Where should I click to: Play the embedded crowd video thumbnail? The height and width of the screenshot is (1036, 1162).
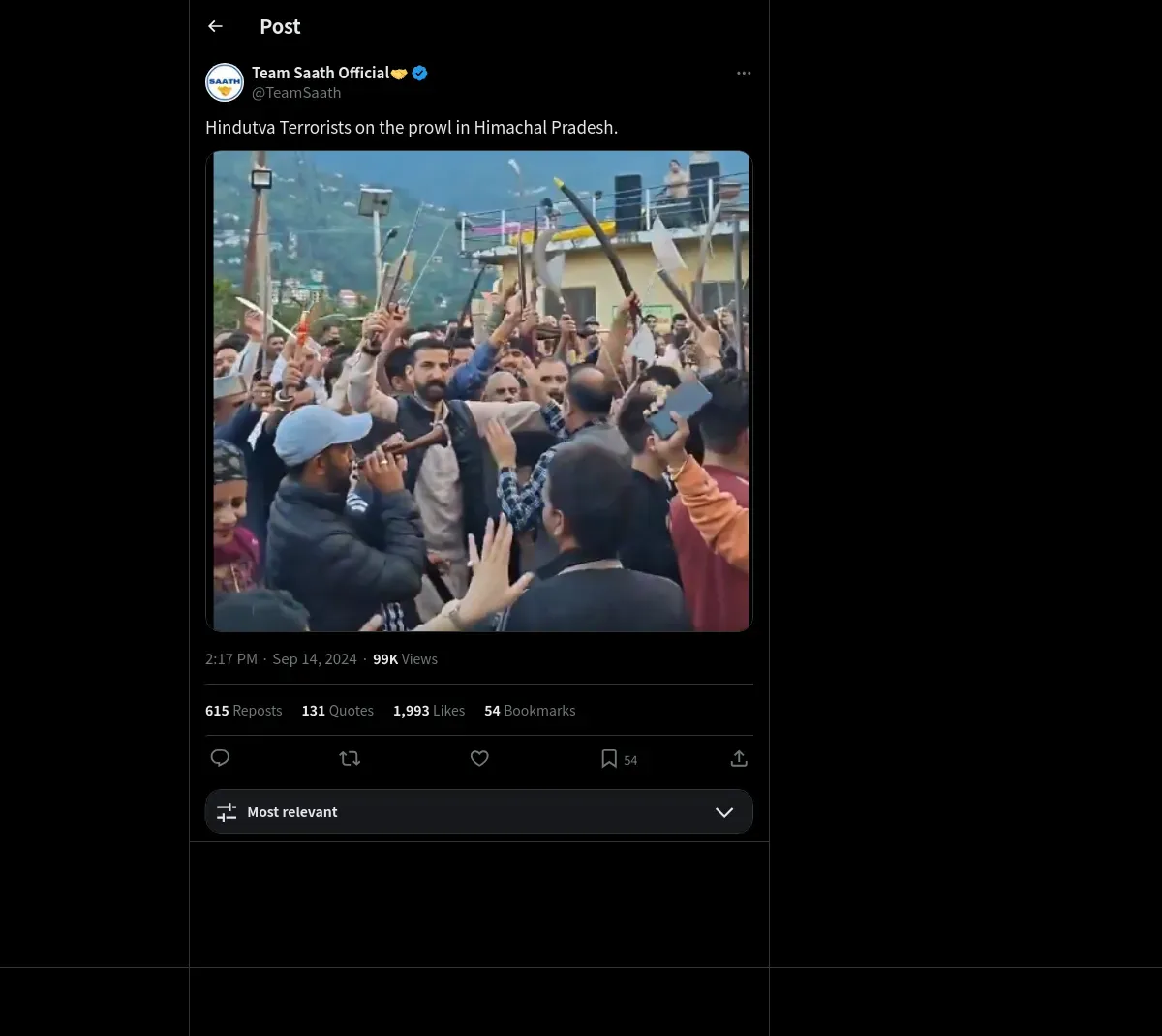(x=478, y=391)
